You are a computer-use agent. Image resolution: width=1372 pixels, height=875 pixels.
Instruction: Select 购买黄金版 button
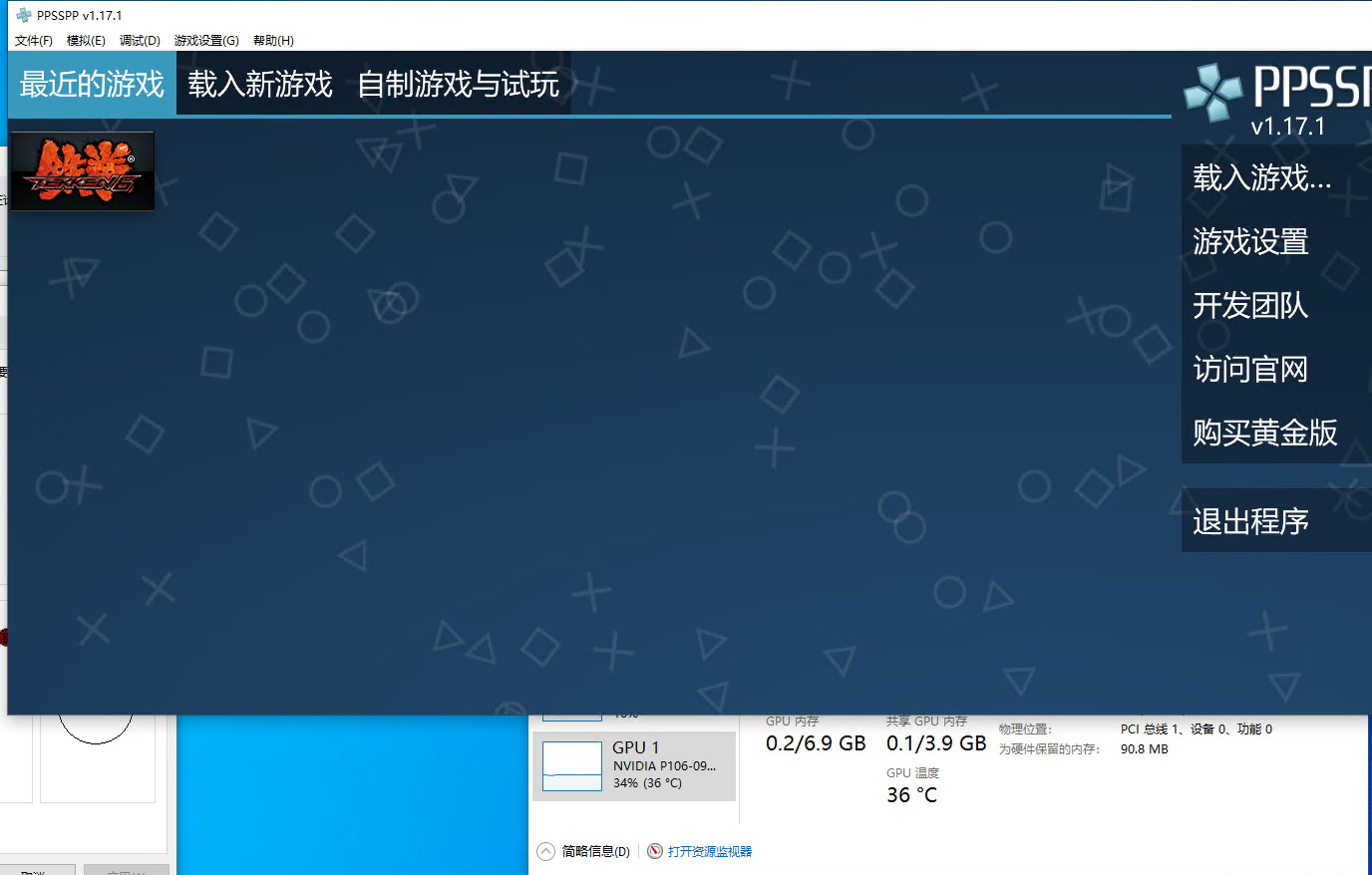1276,433
